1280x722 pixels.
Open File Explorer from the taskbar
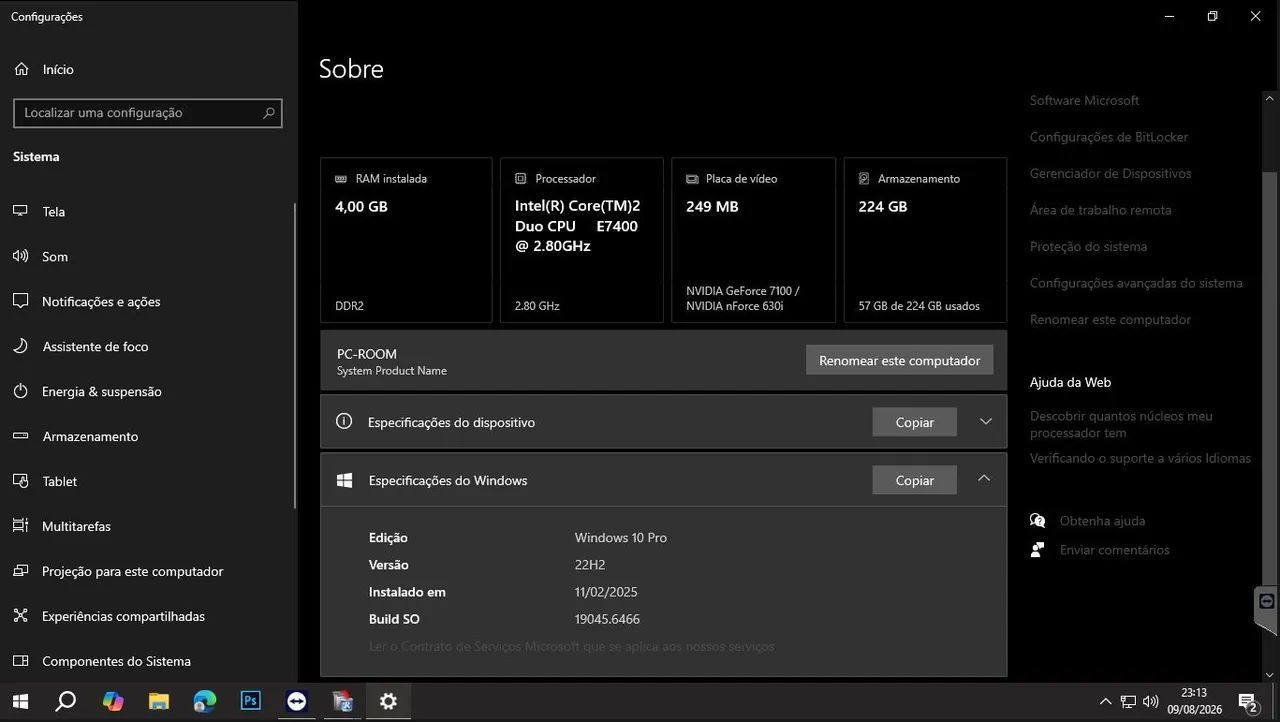point(159,702)
